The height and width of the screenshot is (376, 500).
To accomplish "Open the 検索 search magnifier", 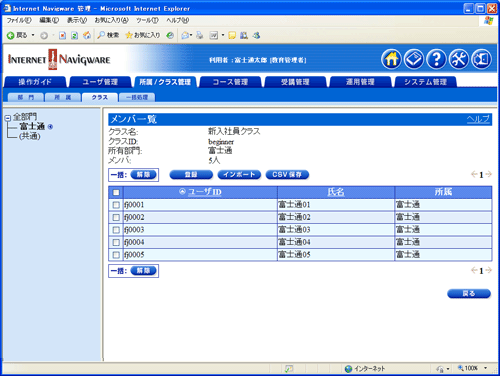I will tap(108, 35).
